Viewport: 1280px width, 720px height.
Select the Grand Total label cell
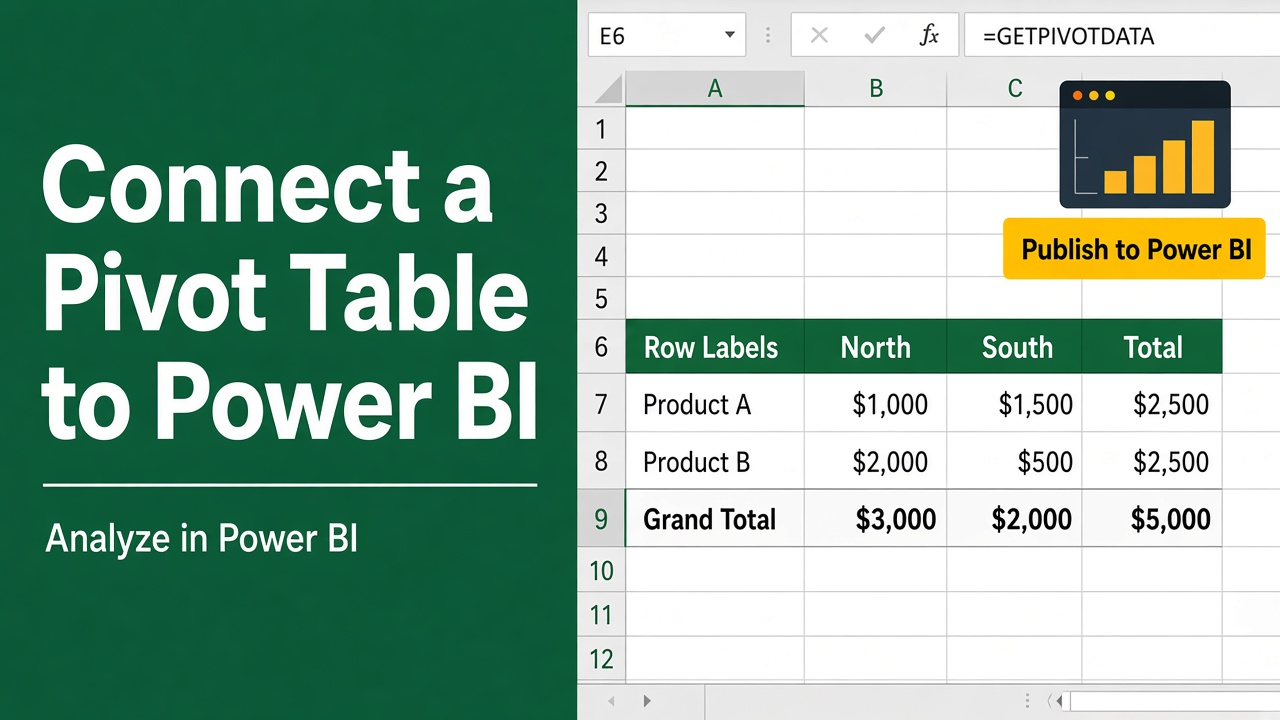point(715,518)
